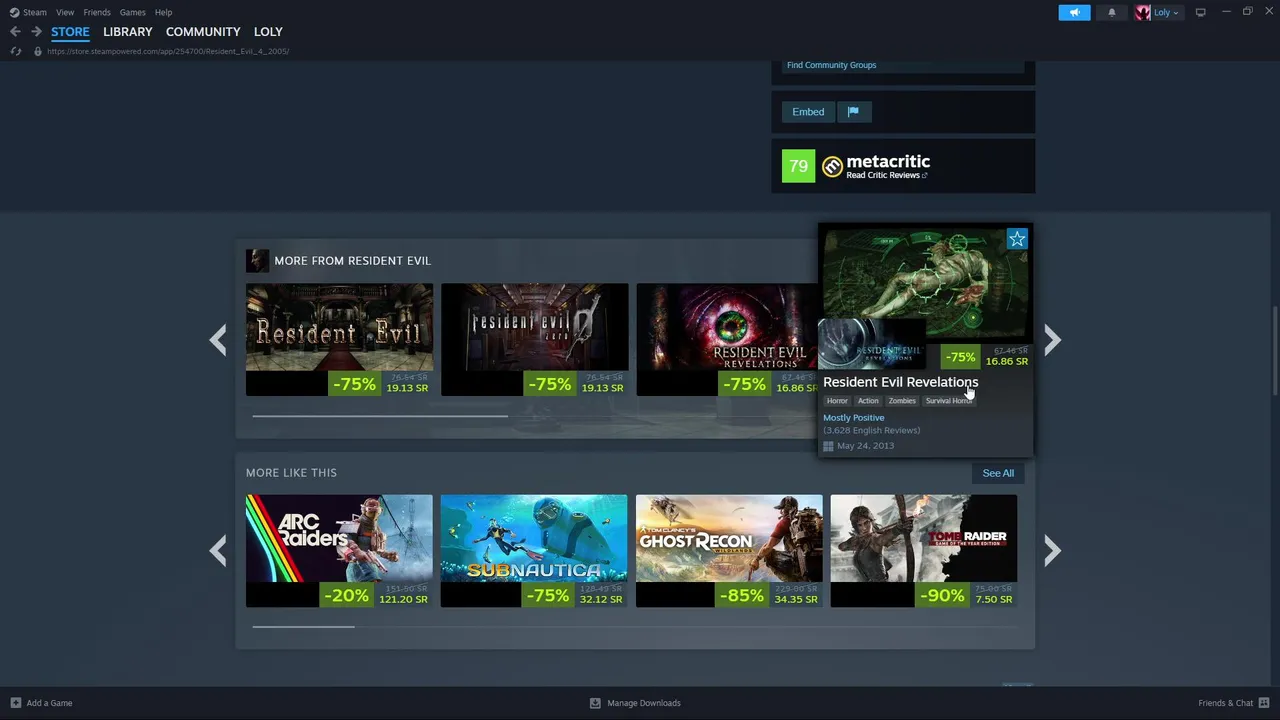Screen dimensions: 1280x720
Task: Click the Resident Evil carousel scroll bar
Action: click(380, 416)
